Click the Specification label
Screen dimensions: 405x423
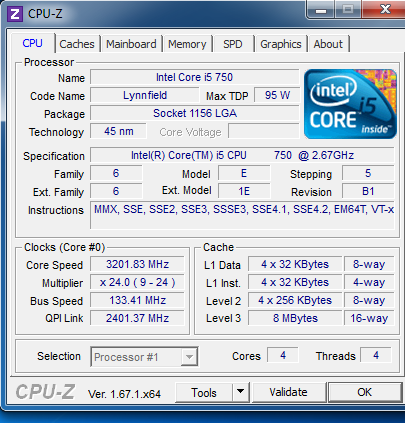[54, 156]
